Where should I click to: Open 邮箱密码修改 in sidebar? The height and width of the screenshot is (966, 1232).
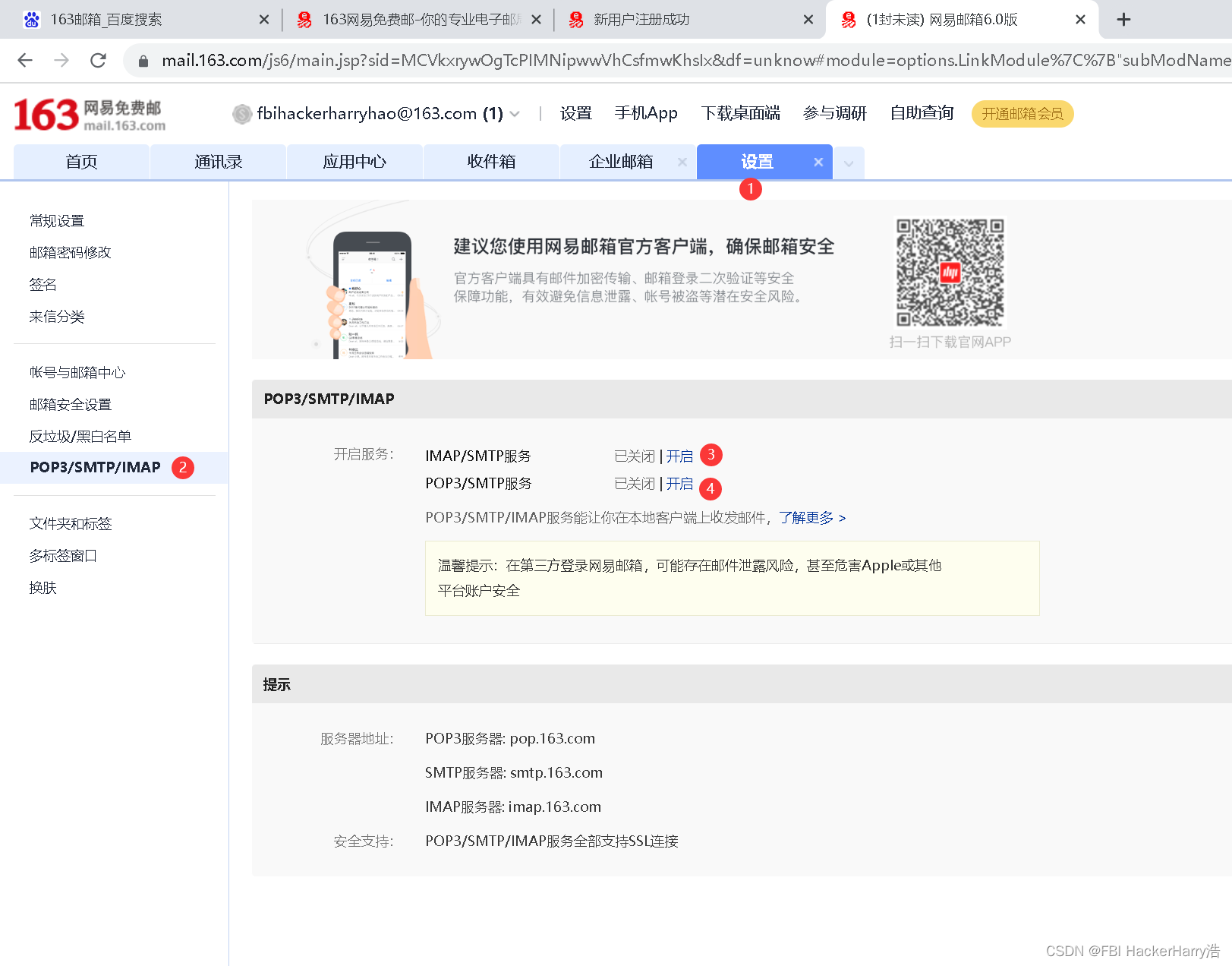(x=71, y=253)
